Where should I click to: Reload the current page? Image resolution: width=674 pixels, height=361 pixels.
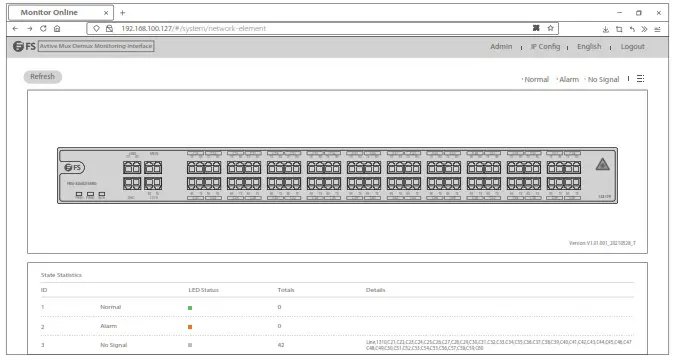point(43,28)
